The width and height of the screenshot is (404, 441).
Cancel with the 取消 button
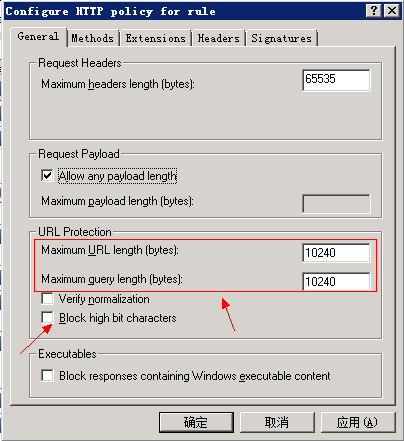pos(277,422)
